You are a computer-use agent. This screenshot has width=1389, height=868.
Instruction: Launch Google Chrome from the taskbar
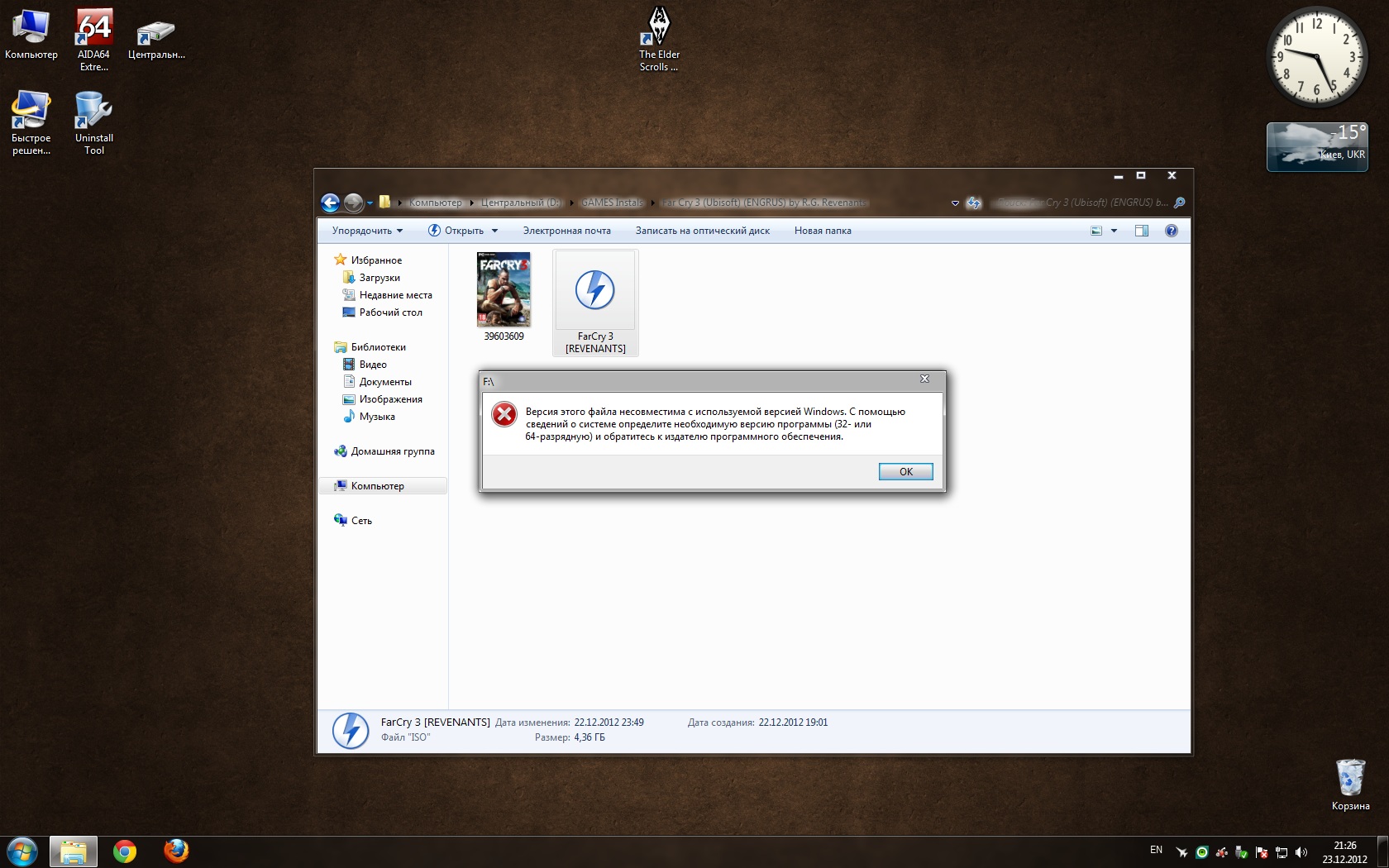coord(125,851)
